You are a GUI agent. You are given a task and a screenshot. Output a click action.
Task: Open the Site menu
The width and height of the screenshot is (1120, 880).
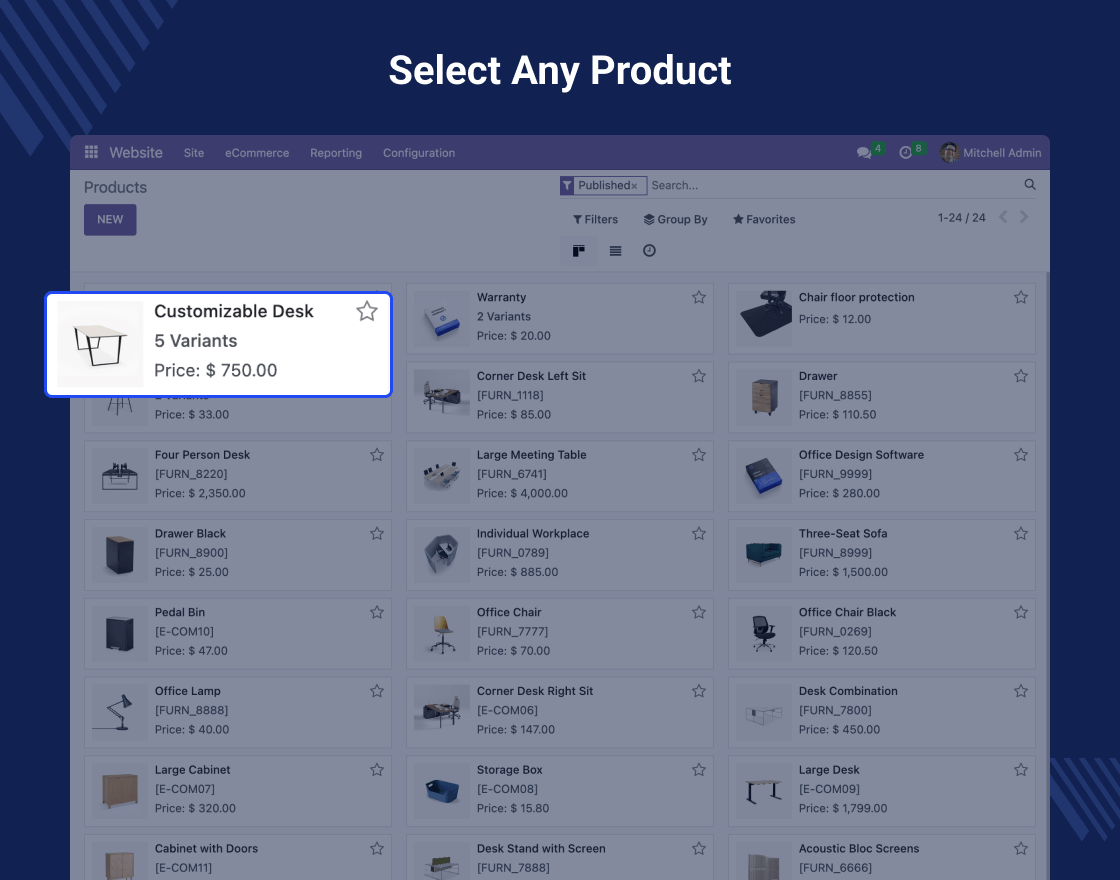point(194,153)
